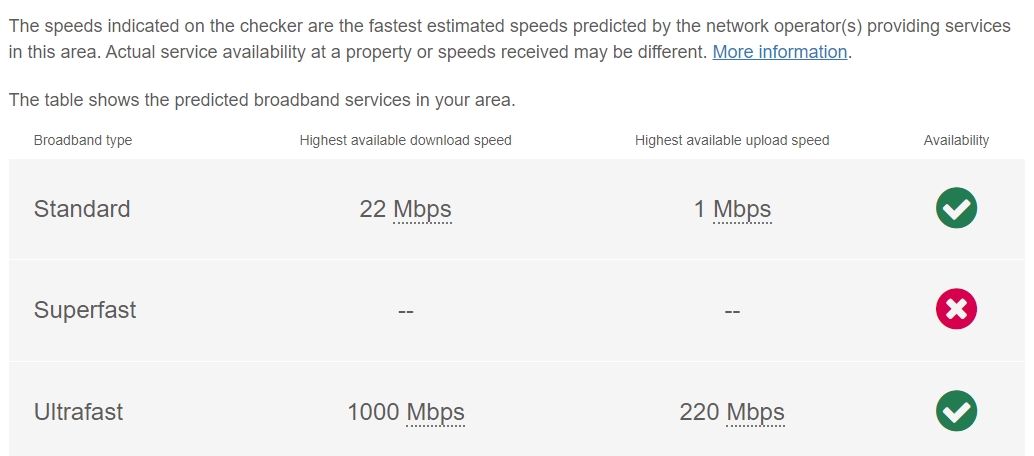
Task: Click Mbps abbreviation beside 22 download speed
Action: [x=422, y=209]
